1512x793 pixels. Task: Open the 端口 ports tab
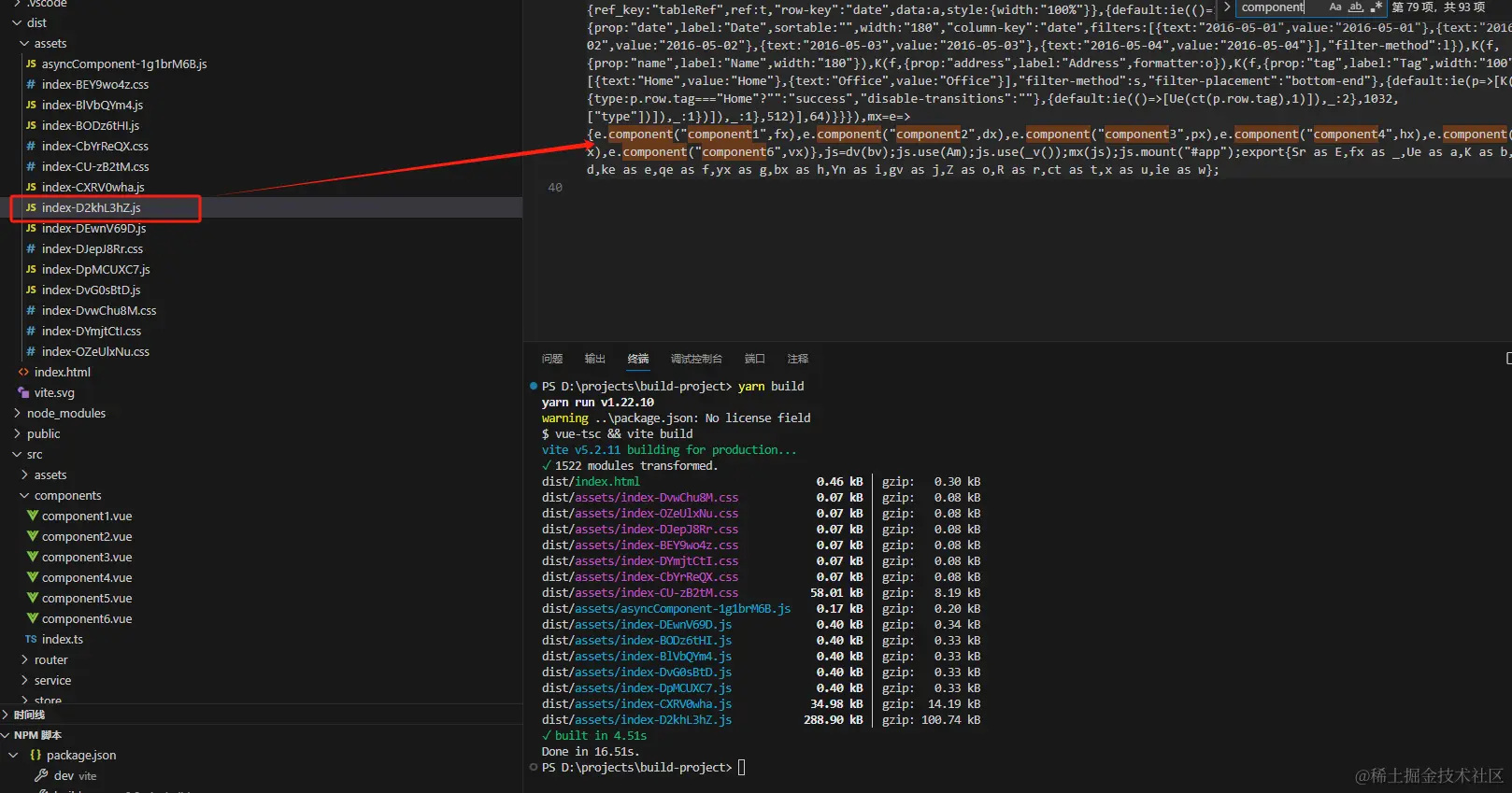[755, 359]
